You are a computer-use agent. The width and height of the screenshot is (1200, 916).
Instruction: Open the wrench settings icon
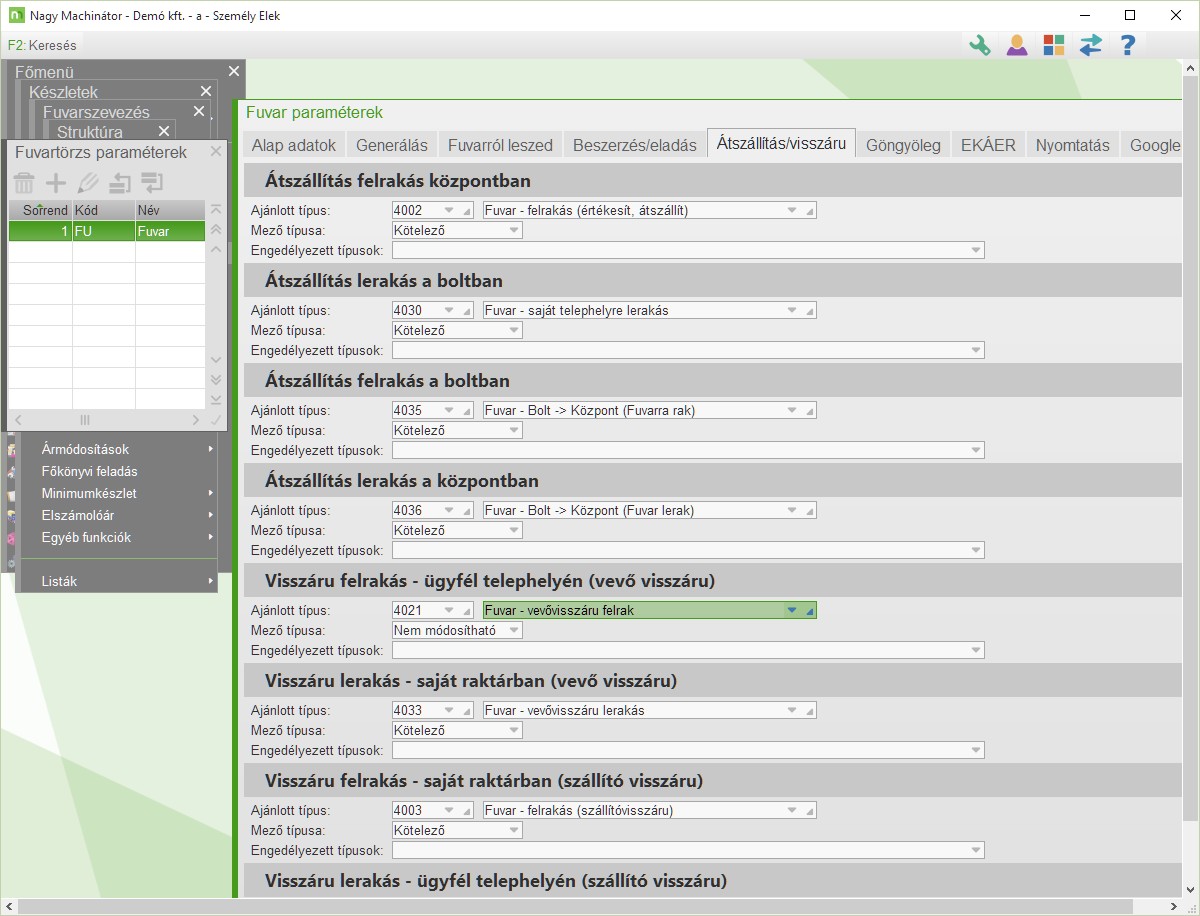980,44
